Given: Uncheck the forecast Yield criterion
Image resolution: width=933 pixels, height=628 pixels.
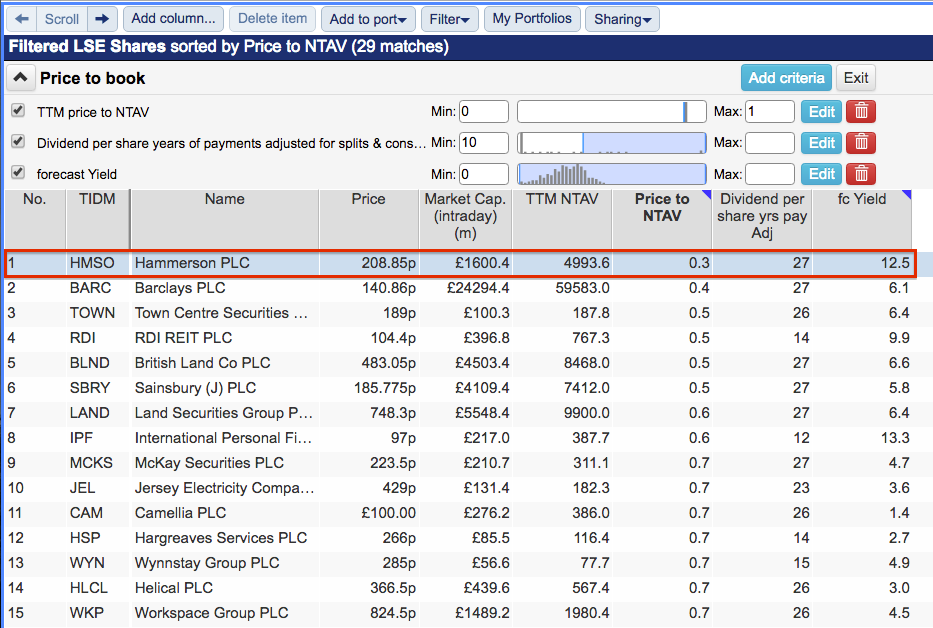Looking at the screenshot, I should pos(18,172).
